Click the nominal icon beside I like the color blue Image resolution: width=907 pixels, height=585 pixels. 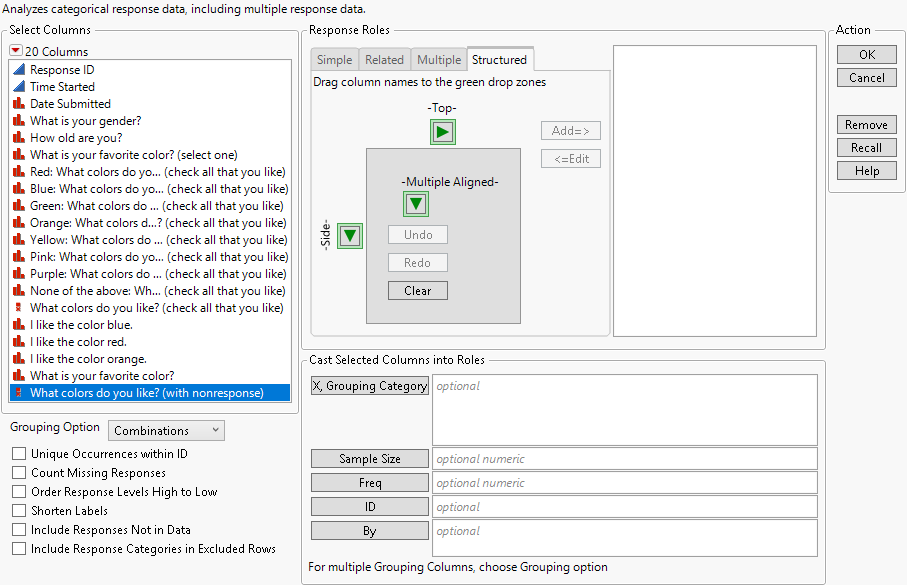pos(21,324)
